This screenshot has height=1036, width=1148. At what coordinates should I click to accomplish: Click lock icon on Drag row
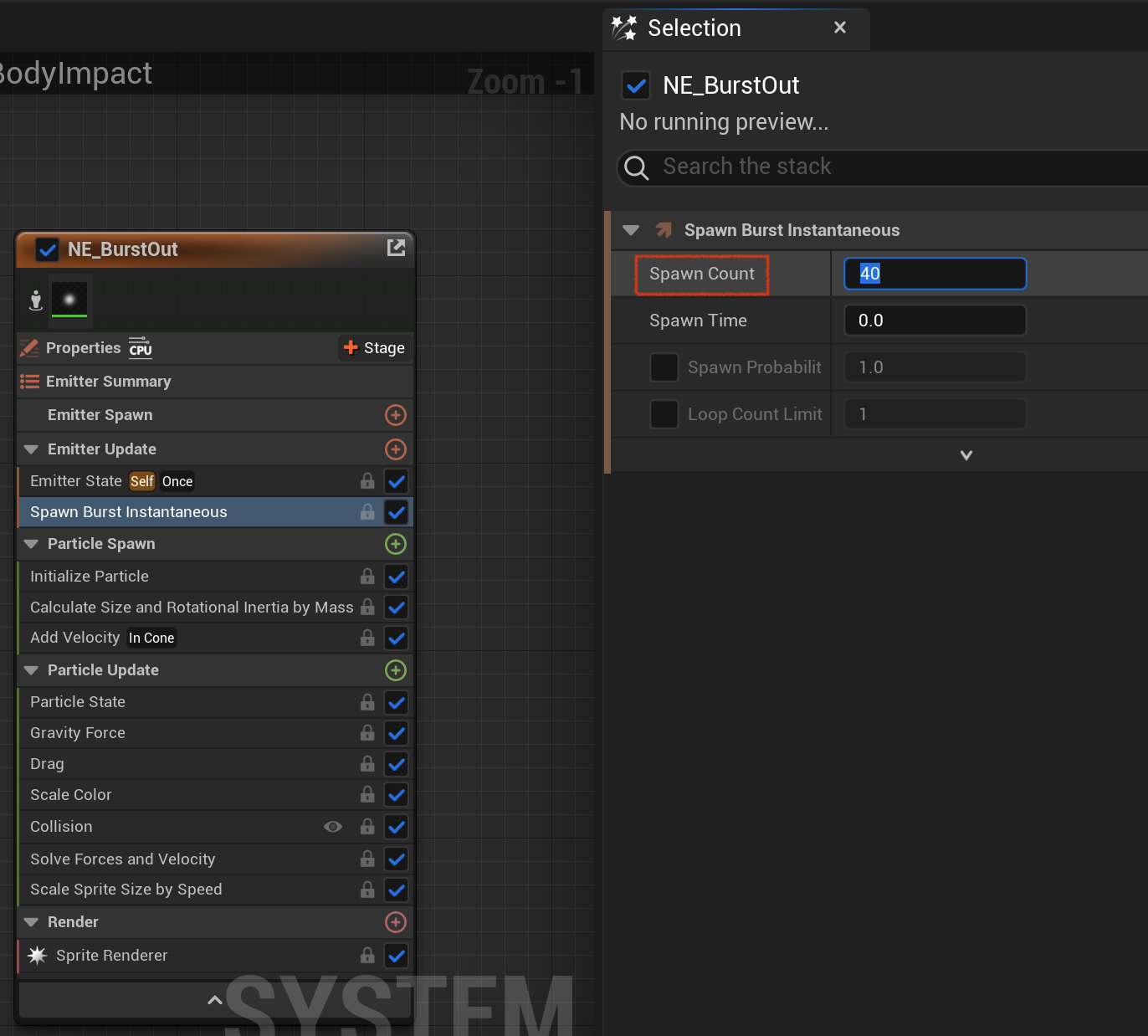367,763
